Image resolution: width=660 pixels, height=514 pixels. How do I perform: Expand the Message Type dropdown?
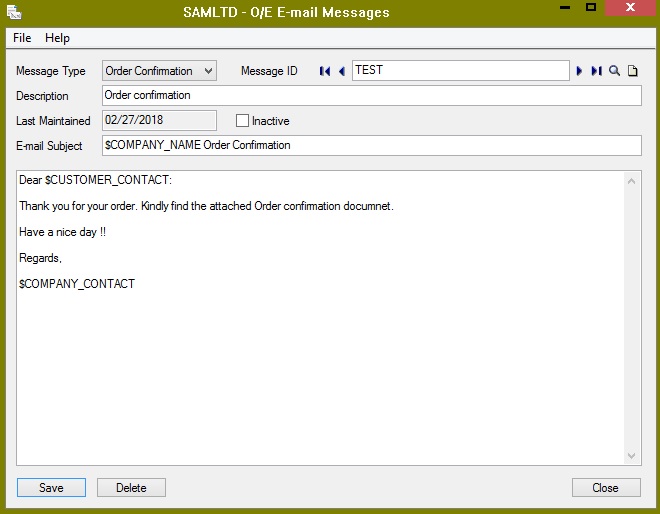pos(208,71)
